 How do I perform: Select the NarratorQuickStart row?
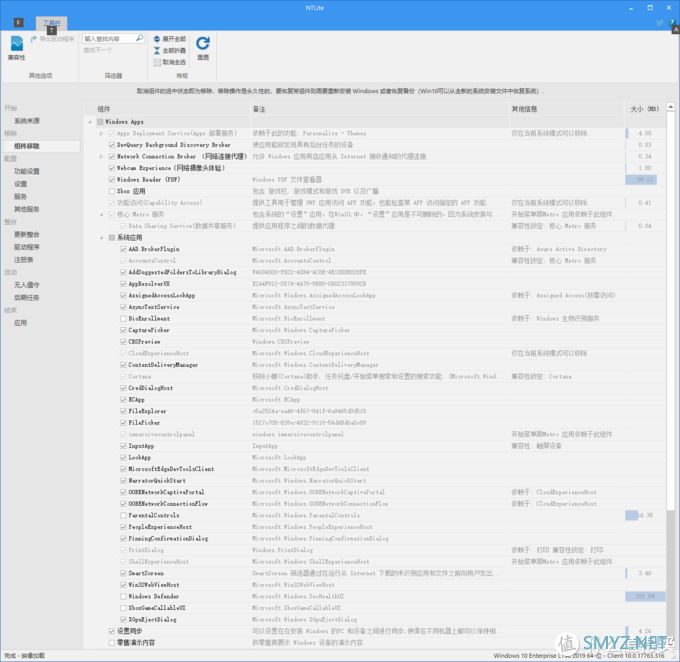(x=375, y=481)
